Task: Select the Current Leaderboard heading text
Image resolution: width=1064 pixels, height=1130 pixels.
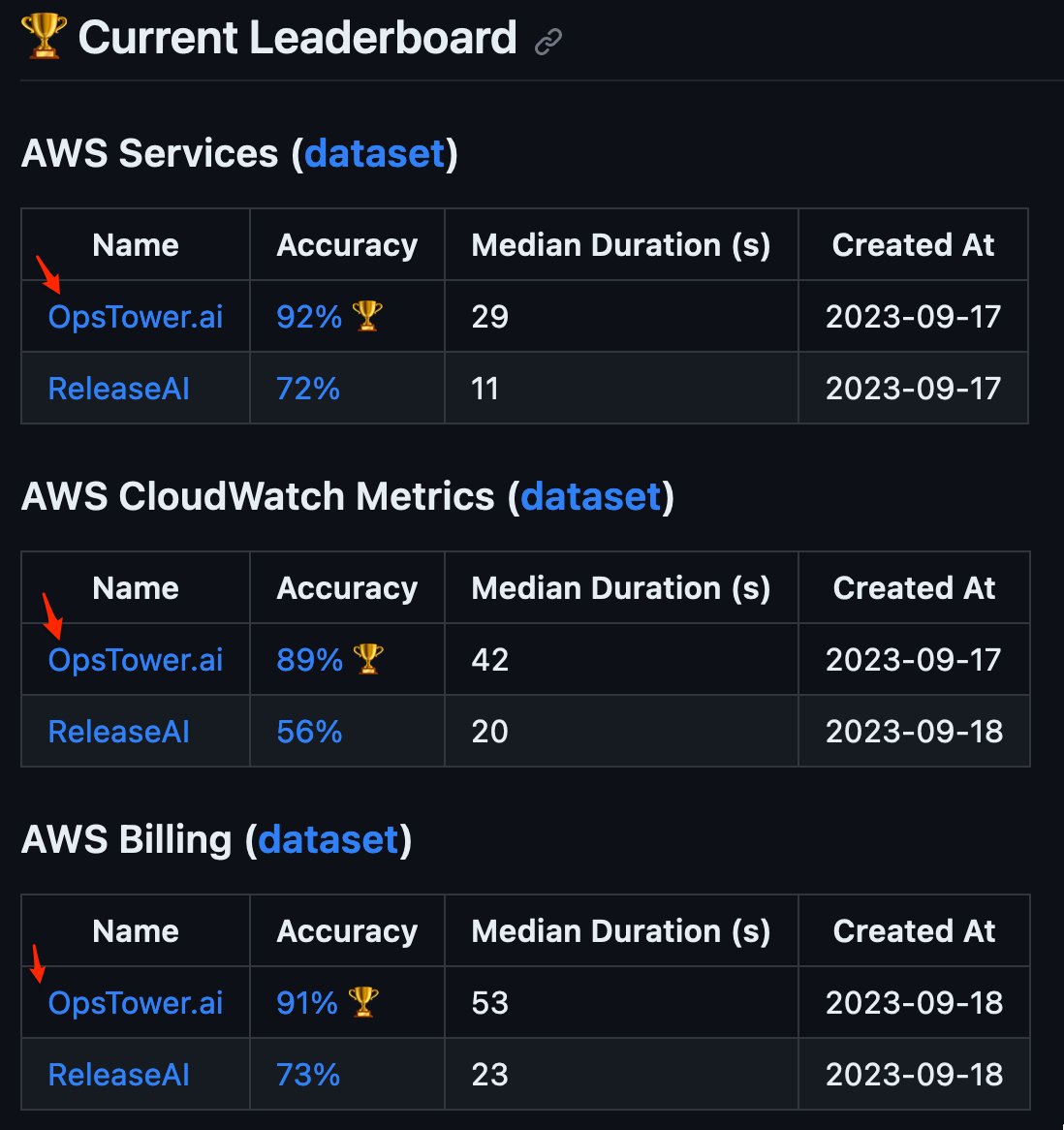Action: point(297,38)
